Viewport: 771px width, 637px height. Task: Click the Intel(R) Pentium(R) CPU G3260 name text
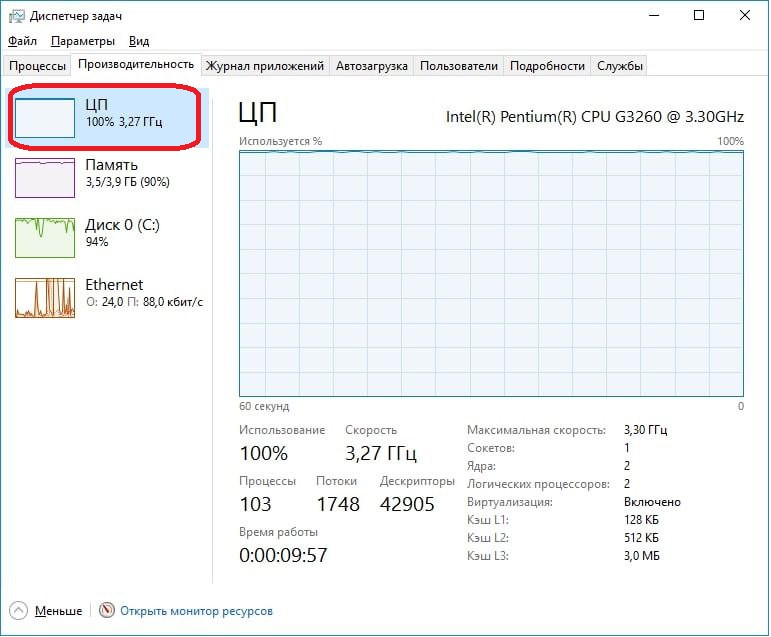pos(594,117)
